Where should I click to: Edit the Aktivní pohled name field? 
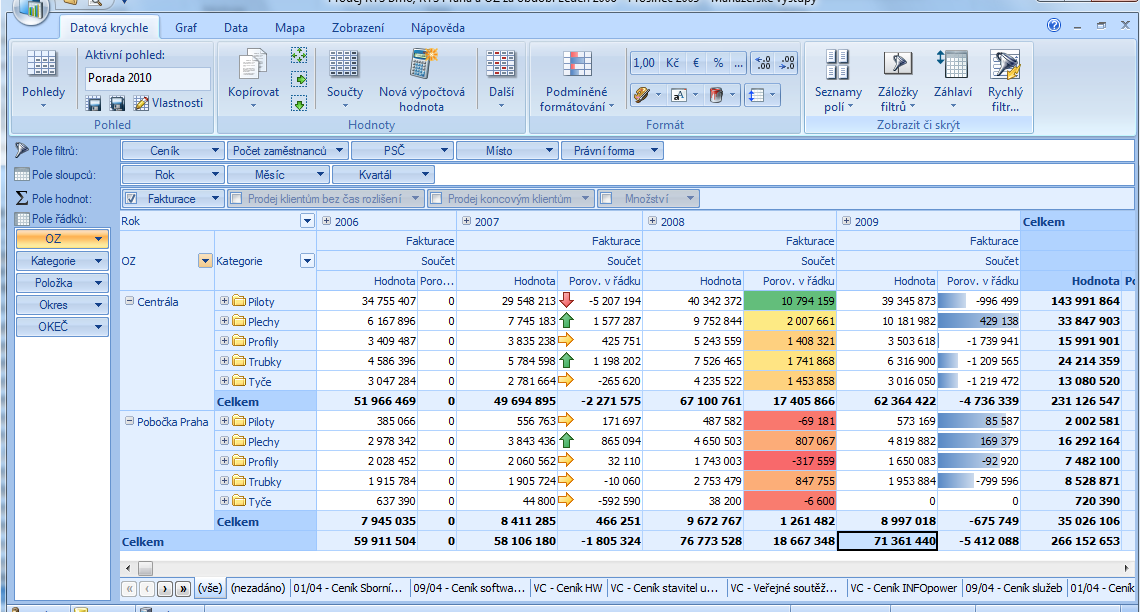(x=147, y=77)
